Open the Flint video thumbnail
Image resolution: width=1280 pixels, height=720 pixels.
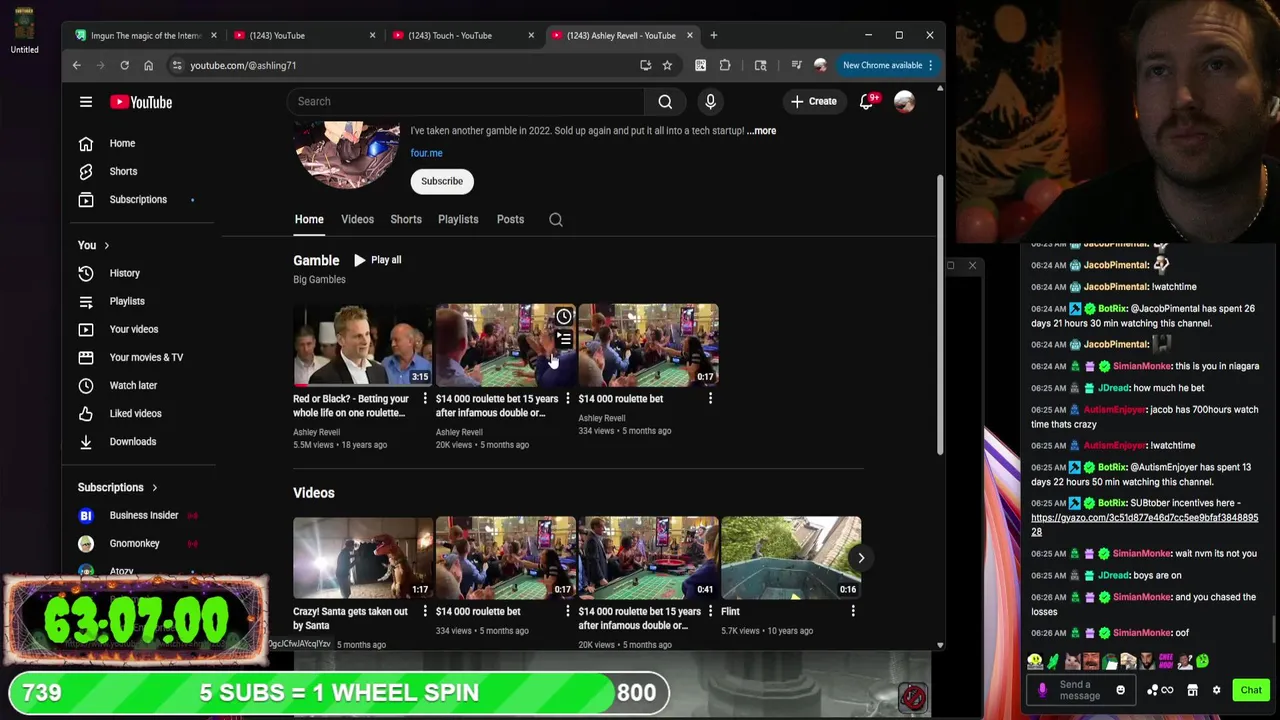[791, 557]
